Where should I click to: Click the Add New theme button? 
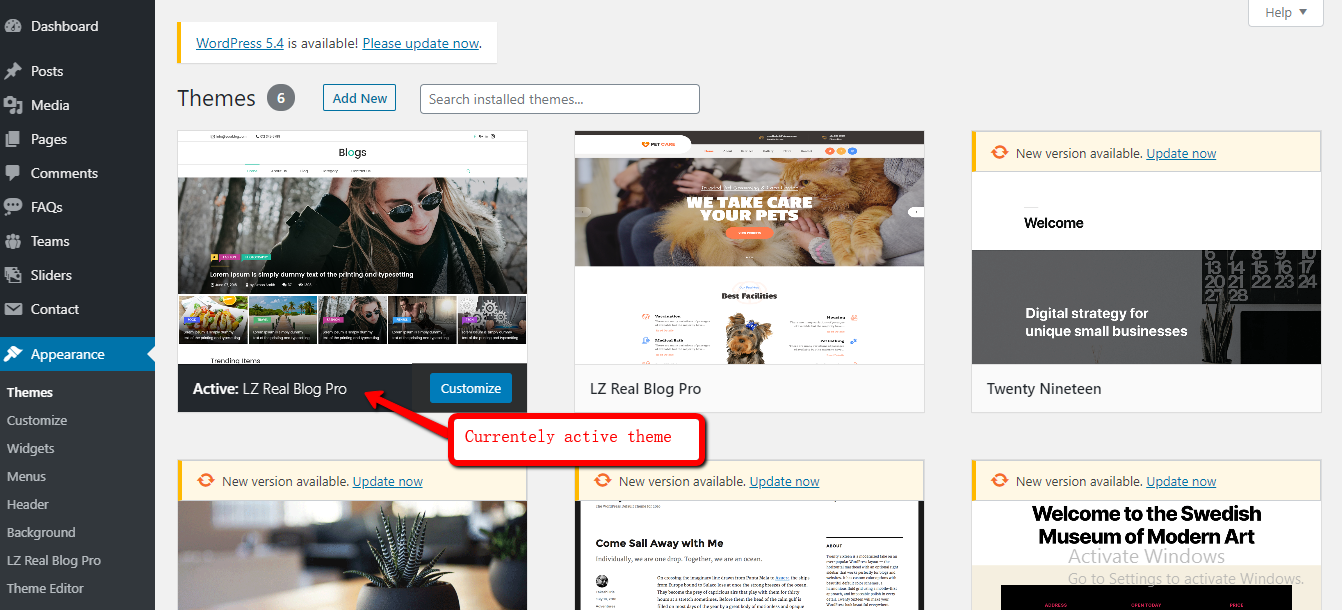coord(360,98)
